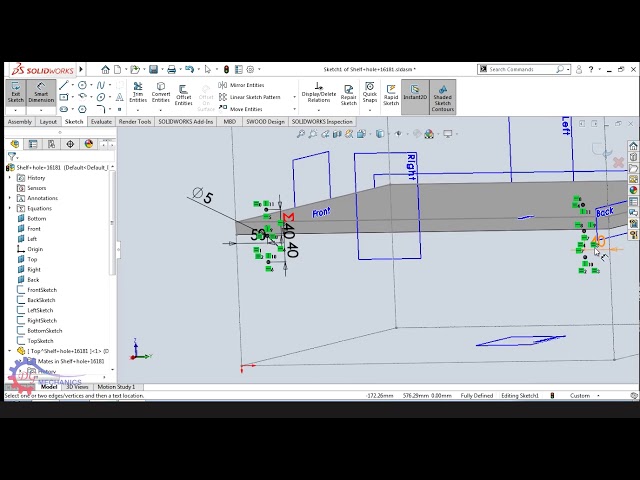
Task: Expand the History tree node
Action: (x=10, y=178)
